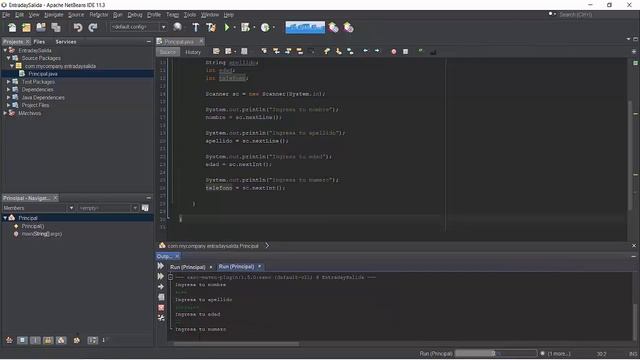The width and height of the screenshot is (640, 360).
Task: Click the Save All toolbar icon
Action: click(56, 27)
